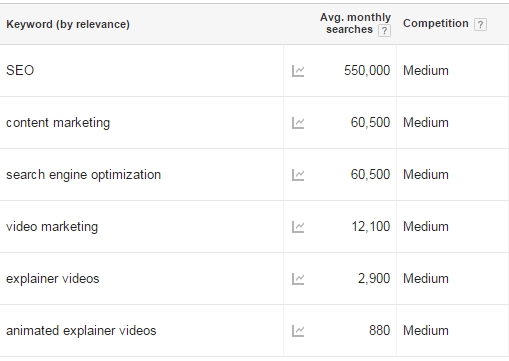Select the animated explainer videos keyword

tap(81, 331)
